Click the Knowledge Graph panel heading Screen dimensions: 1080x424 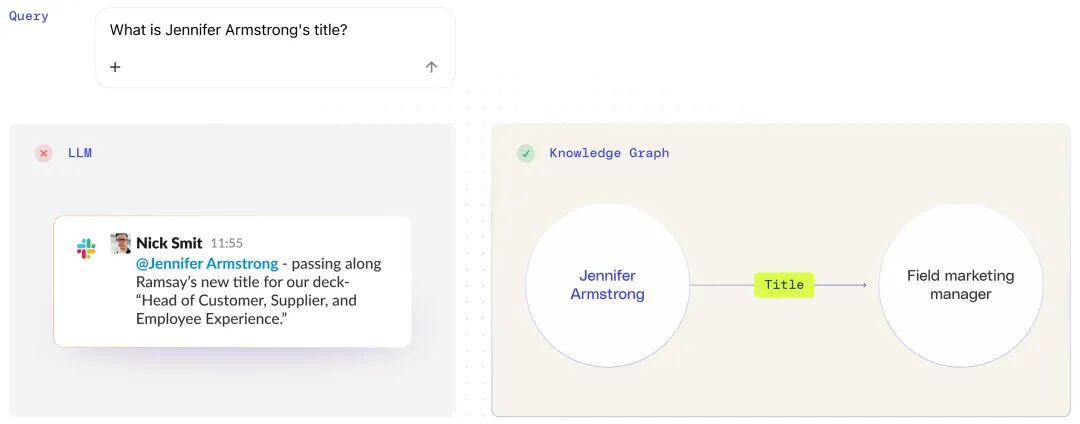click(609, 153)
